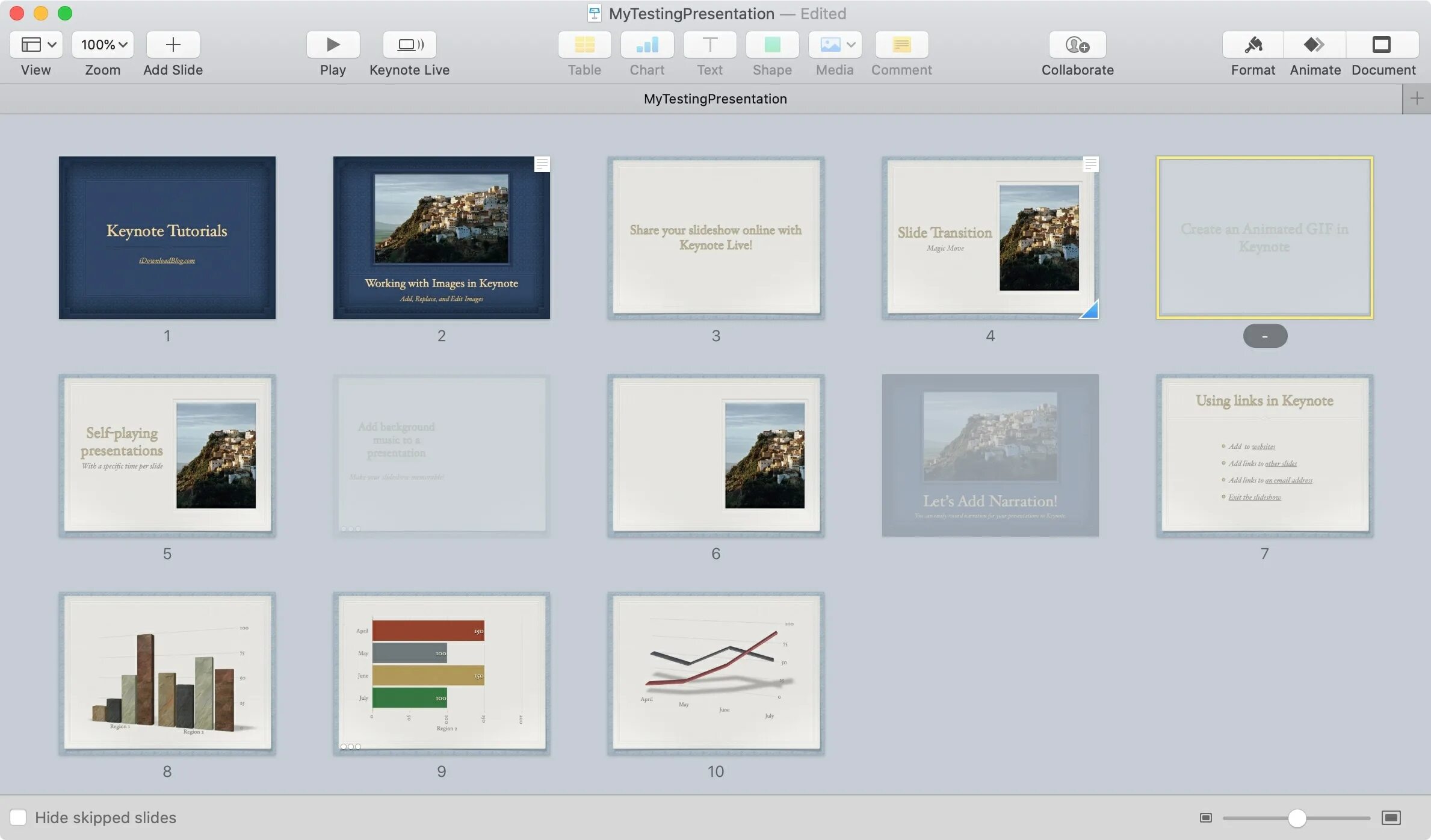Open the Document inspector icon

[1382, 45]
